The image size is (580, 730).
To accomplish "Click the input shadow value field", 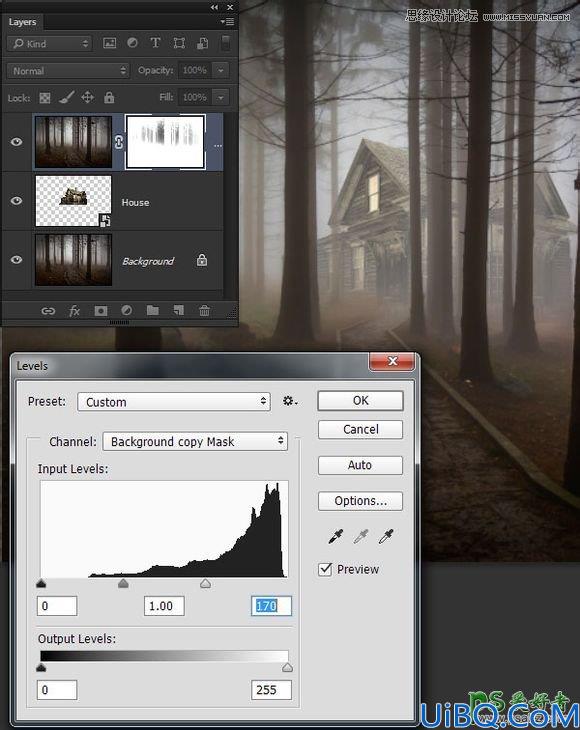I will click(x=57, y=606).
